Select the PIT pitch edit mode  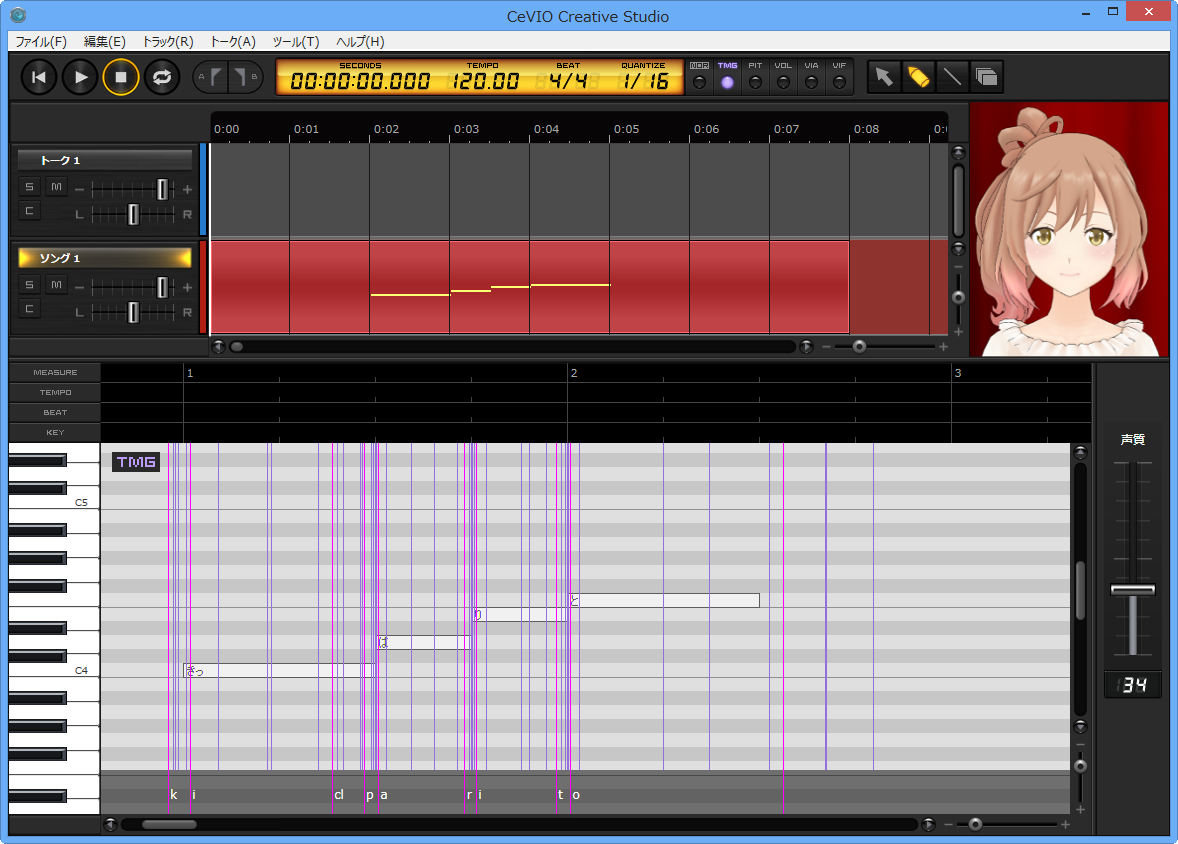click(755, 77)
